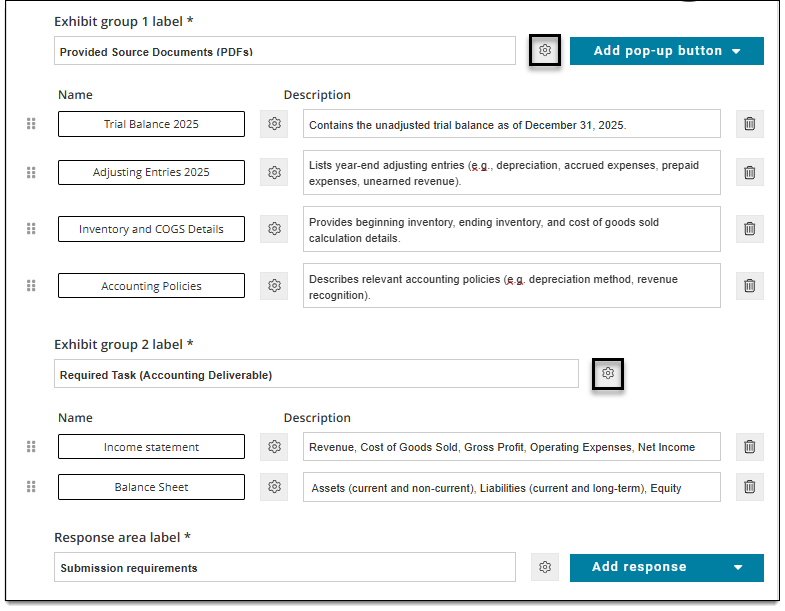Expand the Add response dropdown arrow

(738, 567)
